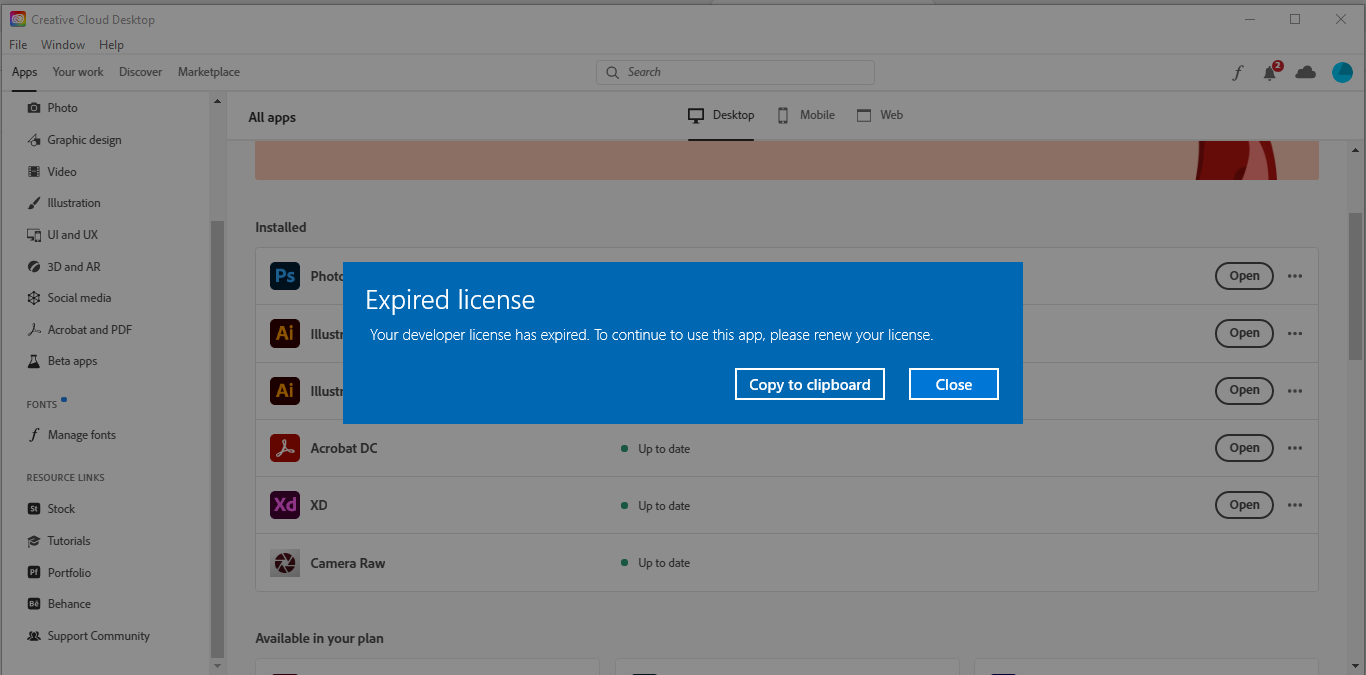Open the cloud activity icon
Viewport: 1366px width, 675px height.
[1305, 72]
